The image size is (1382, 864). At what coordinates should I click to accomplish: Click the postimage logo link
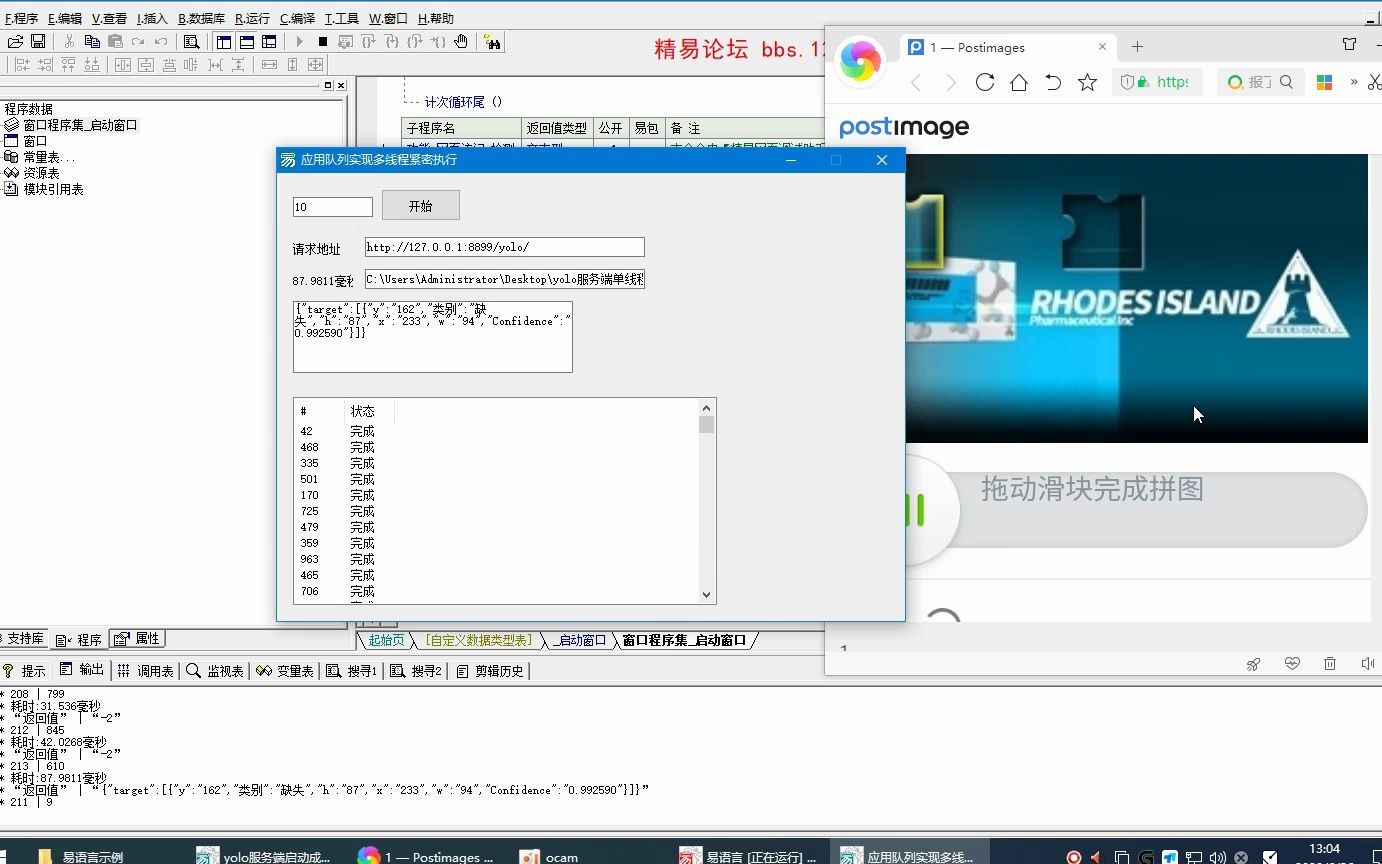pyautogui.click(x=904, y=128)
